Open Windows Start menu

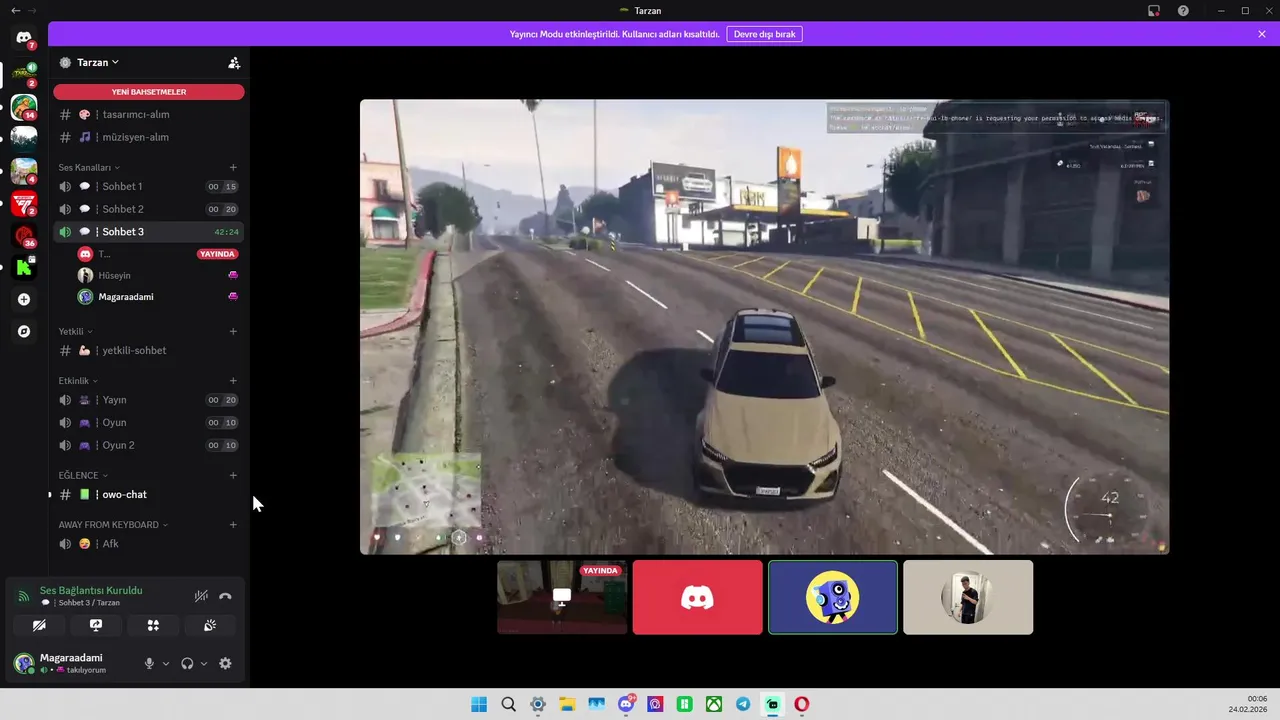pyautogui.click(x=479, y=704)
